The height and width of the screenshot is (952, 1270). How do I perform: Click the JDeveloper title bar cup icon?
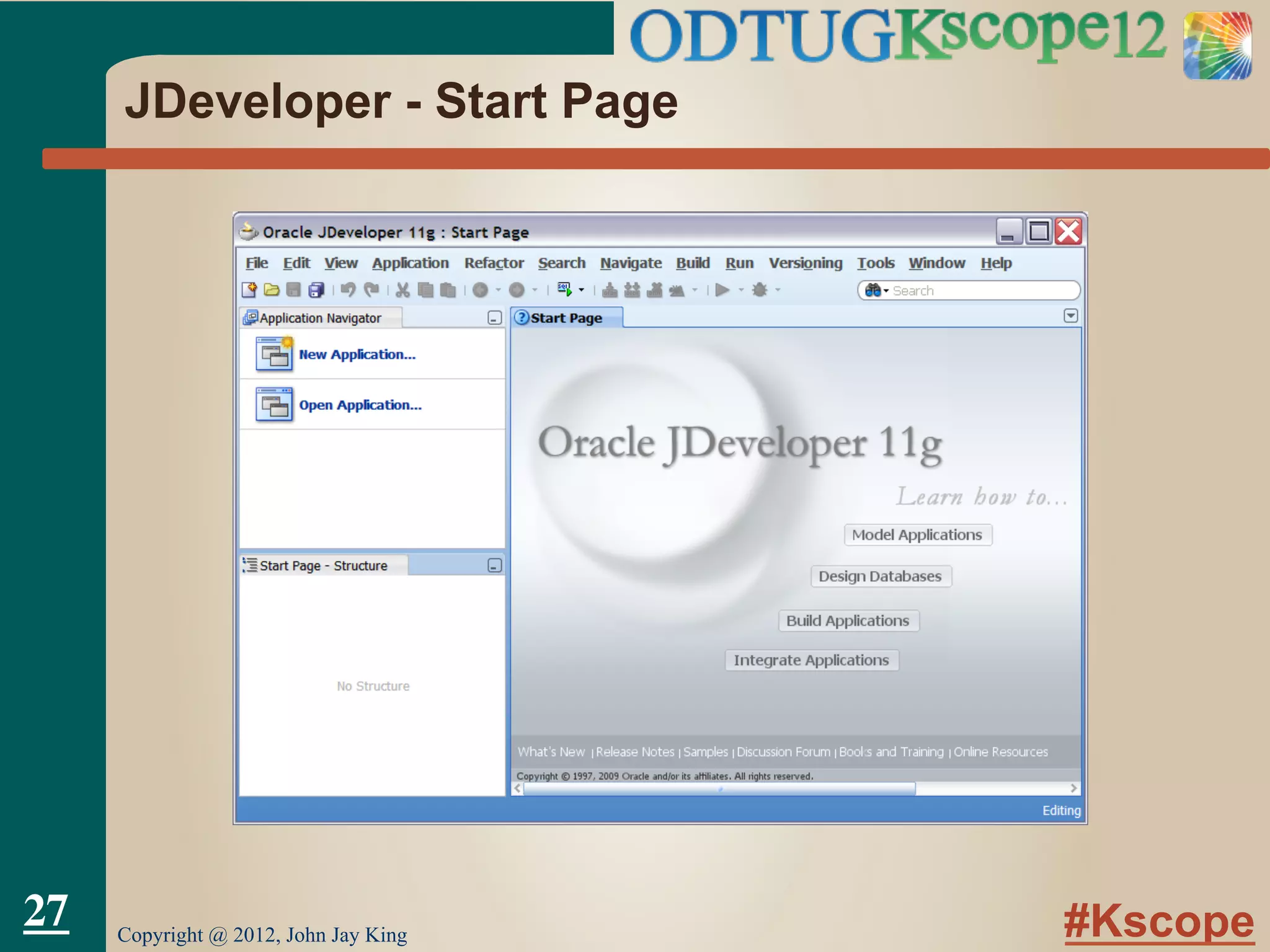click(x=249, y=232)
